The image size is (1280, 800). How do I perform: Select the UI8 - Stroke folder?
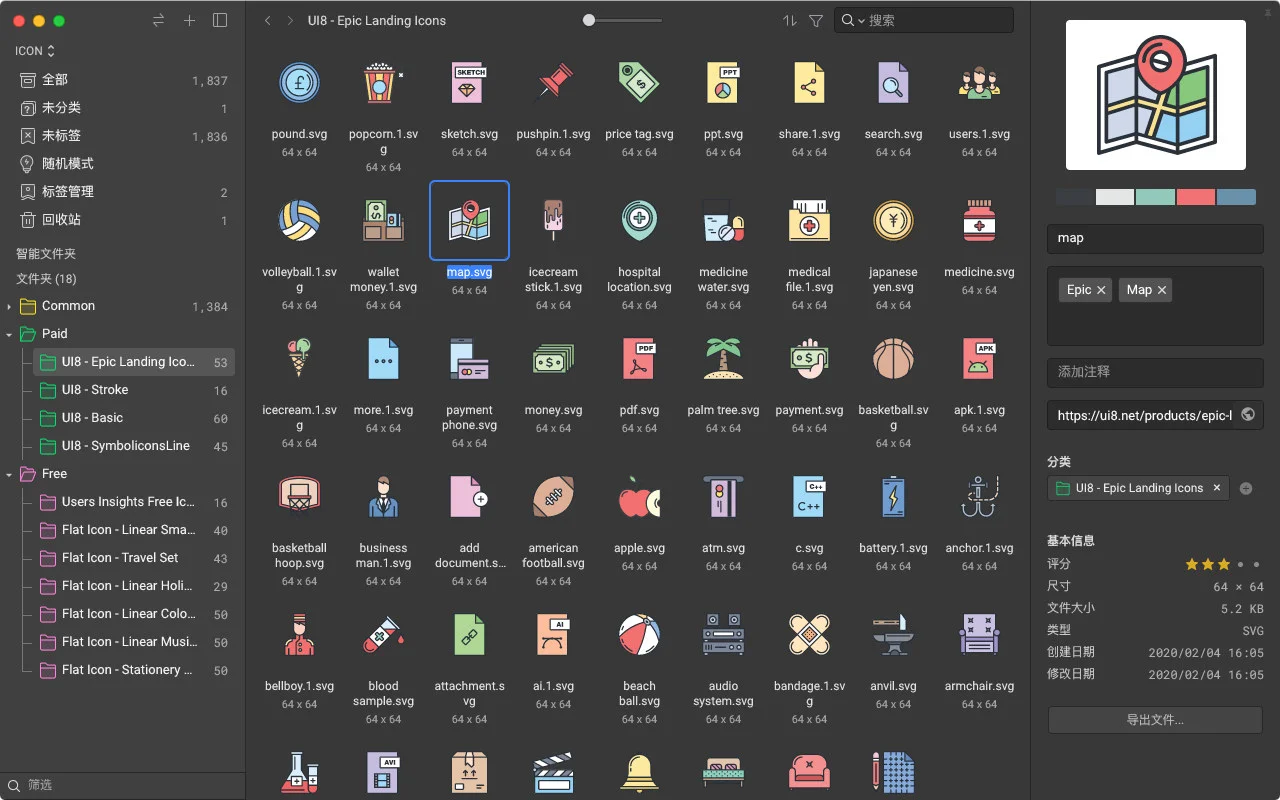95,390
